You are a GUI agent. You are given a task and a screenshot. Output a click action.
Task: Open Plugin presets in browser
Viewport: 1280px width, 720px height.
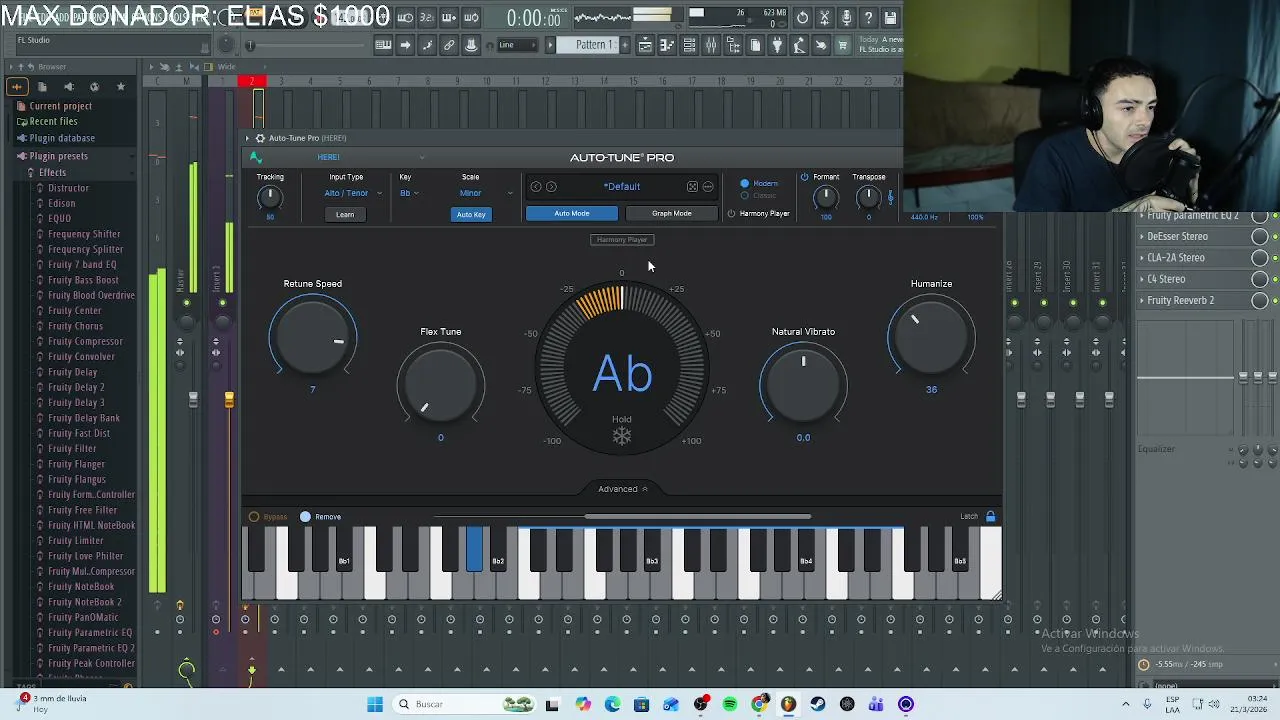58,156
